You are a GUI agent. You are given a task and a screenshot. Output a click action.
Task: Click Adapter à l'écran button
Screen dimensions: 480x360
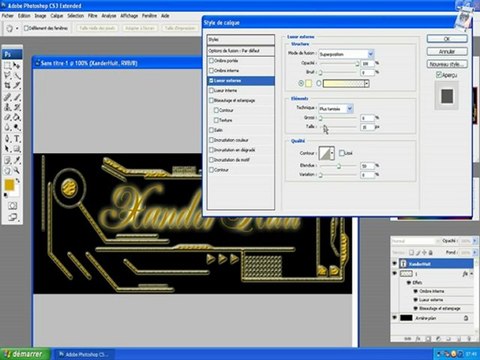point(140,28)
